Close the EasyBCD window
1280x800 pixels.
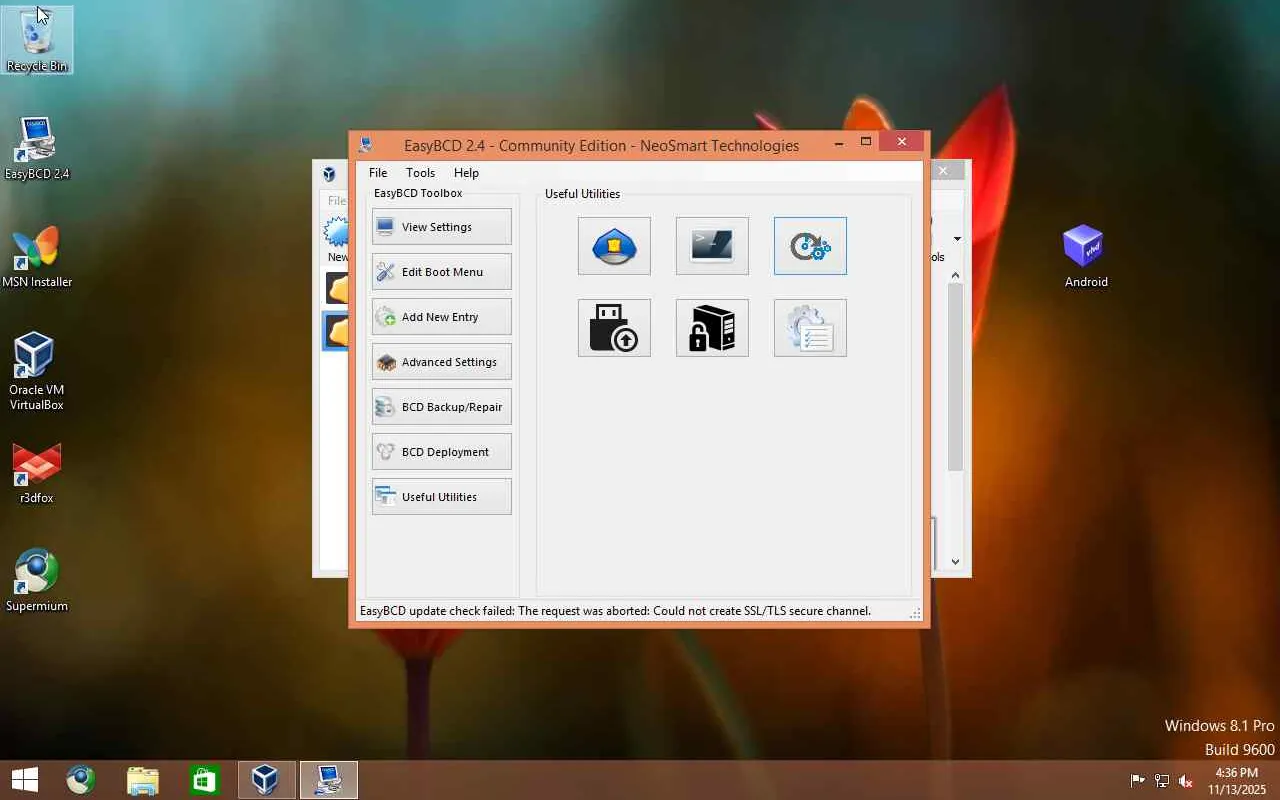(x=902, y=143)
